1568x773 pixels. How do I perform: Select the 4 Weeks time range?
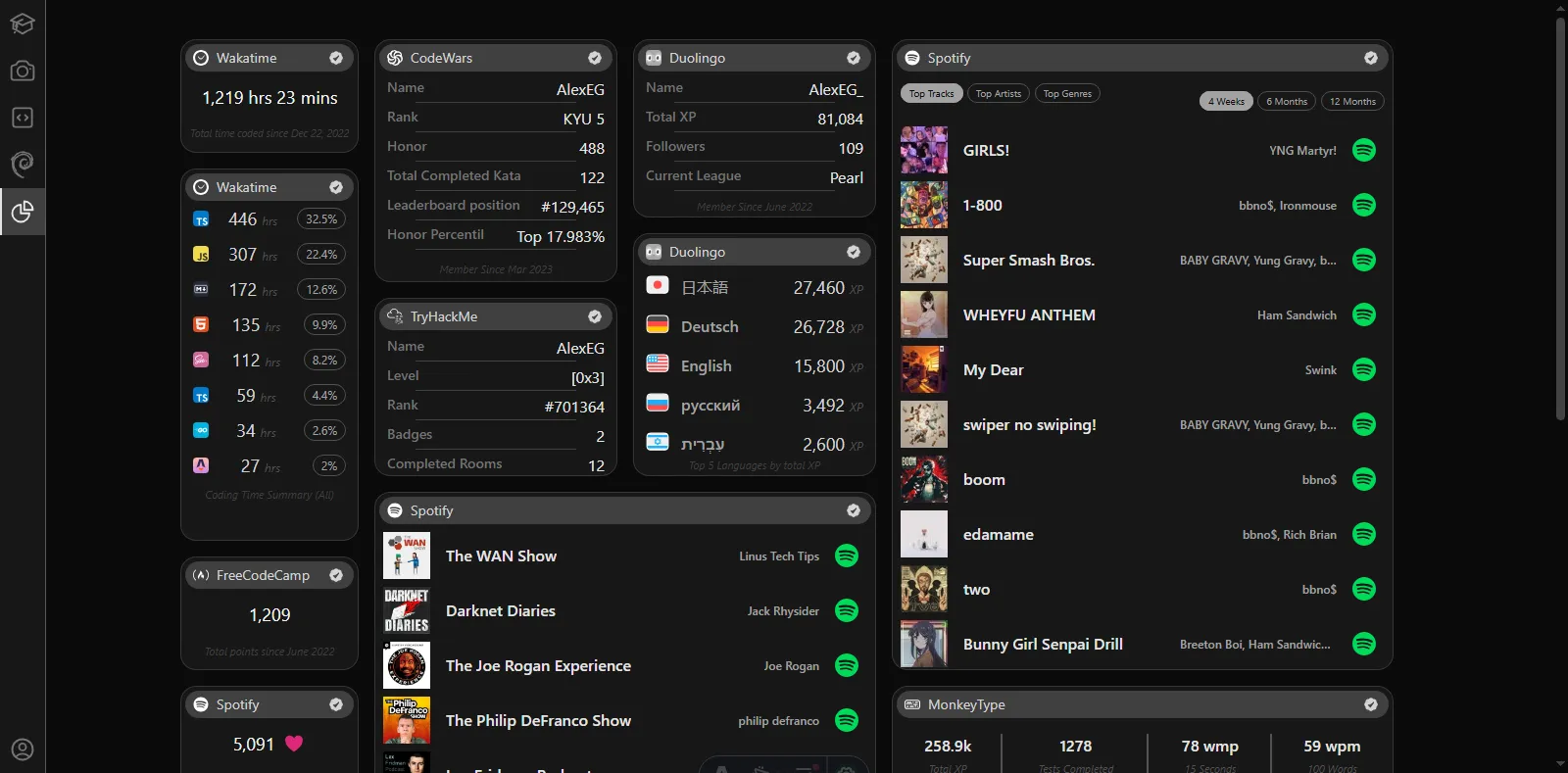coord(1226,101)
